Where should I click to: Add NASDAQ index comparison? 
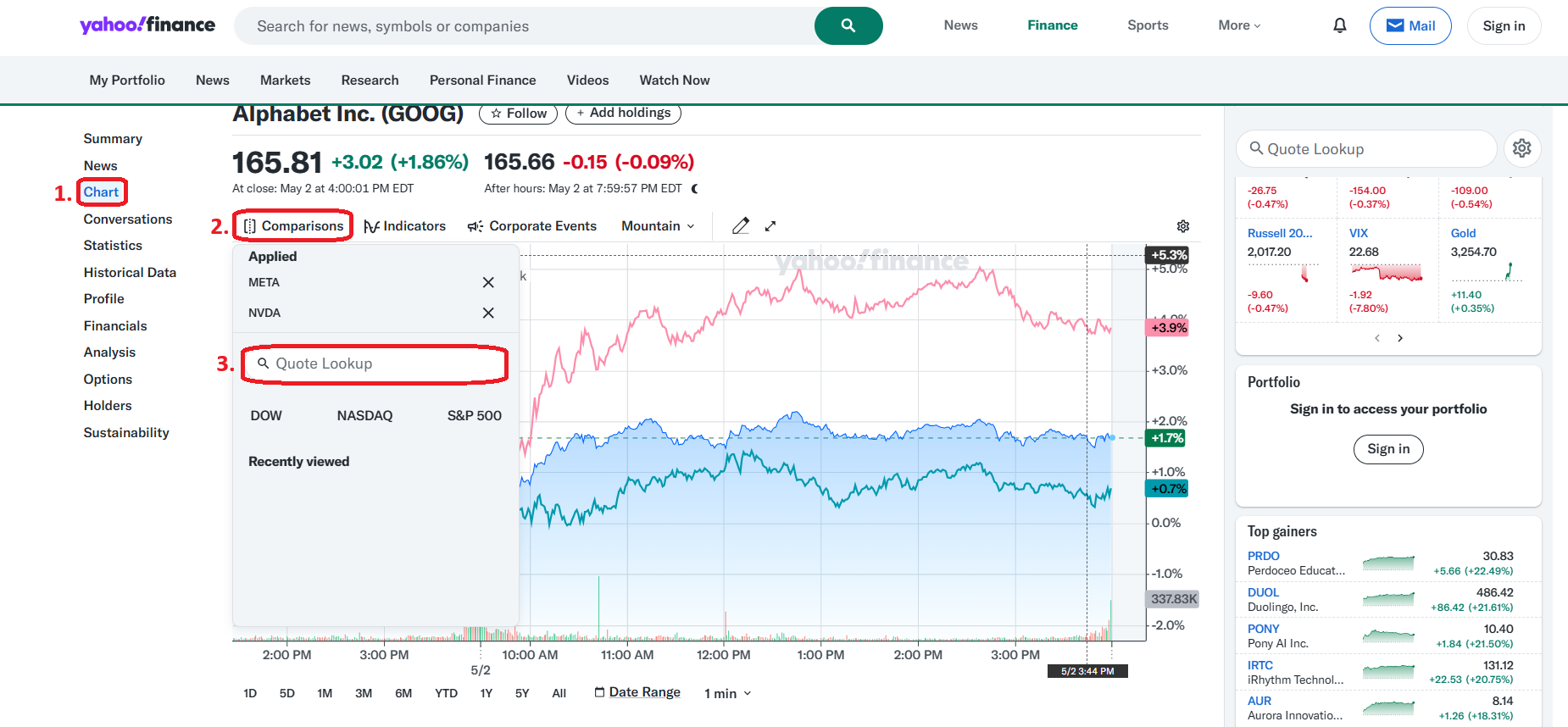pyautogui.click(x=364, y=416)
